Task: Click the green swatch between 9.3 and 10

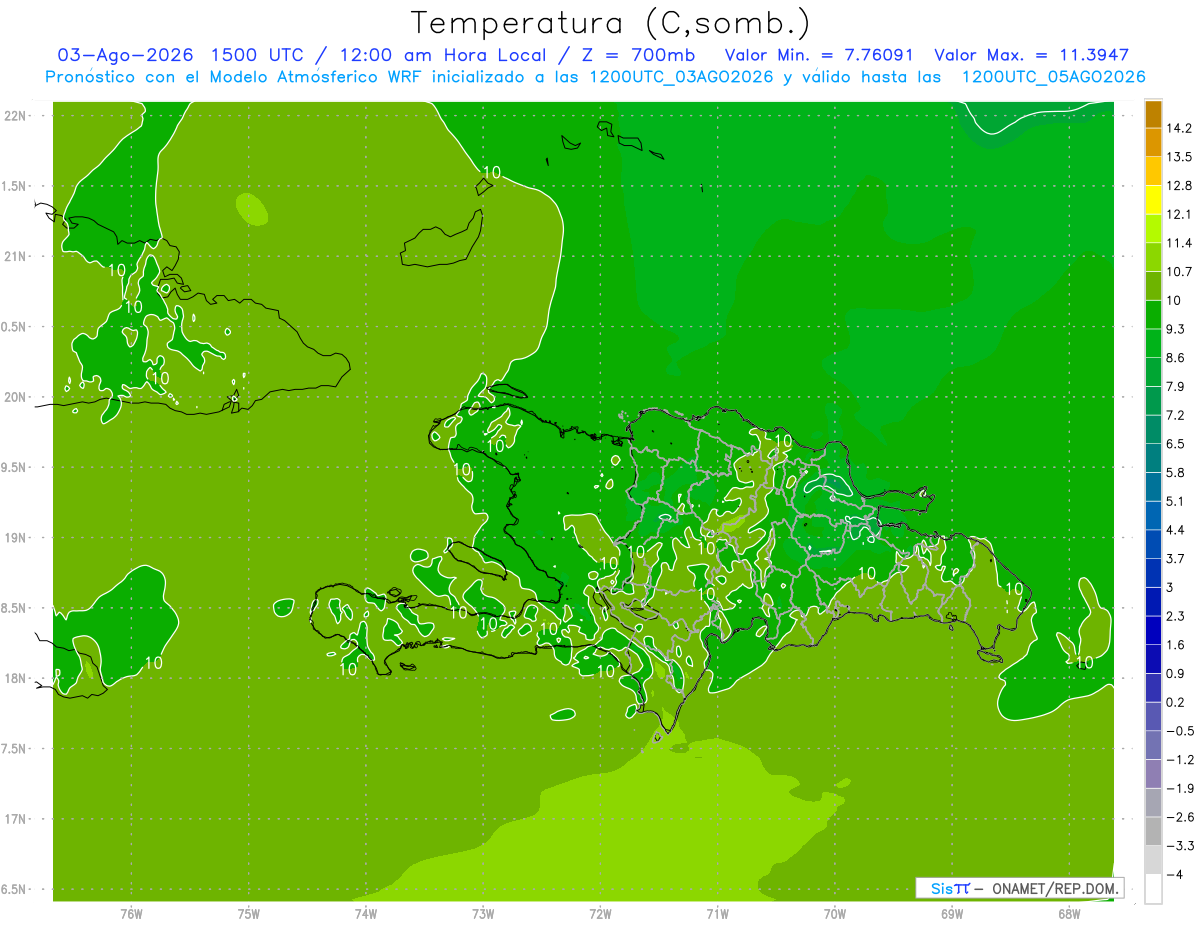Action: pos(1153,315)
